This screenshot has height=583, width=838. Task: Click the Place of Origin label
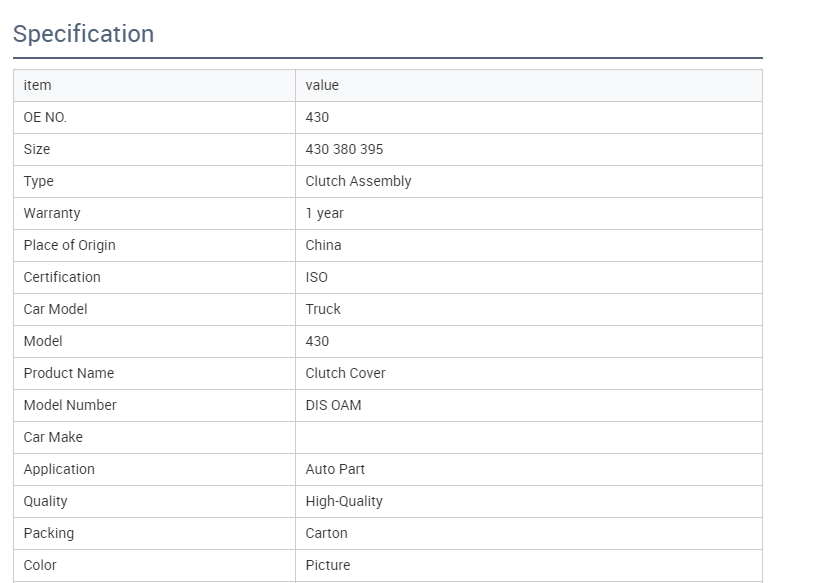pos(70,245)
